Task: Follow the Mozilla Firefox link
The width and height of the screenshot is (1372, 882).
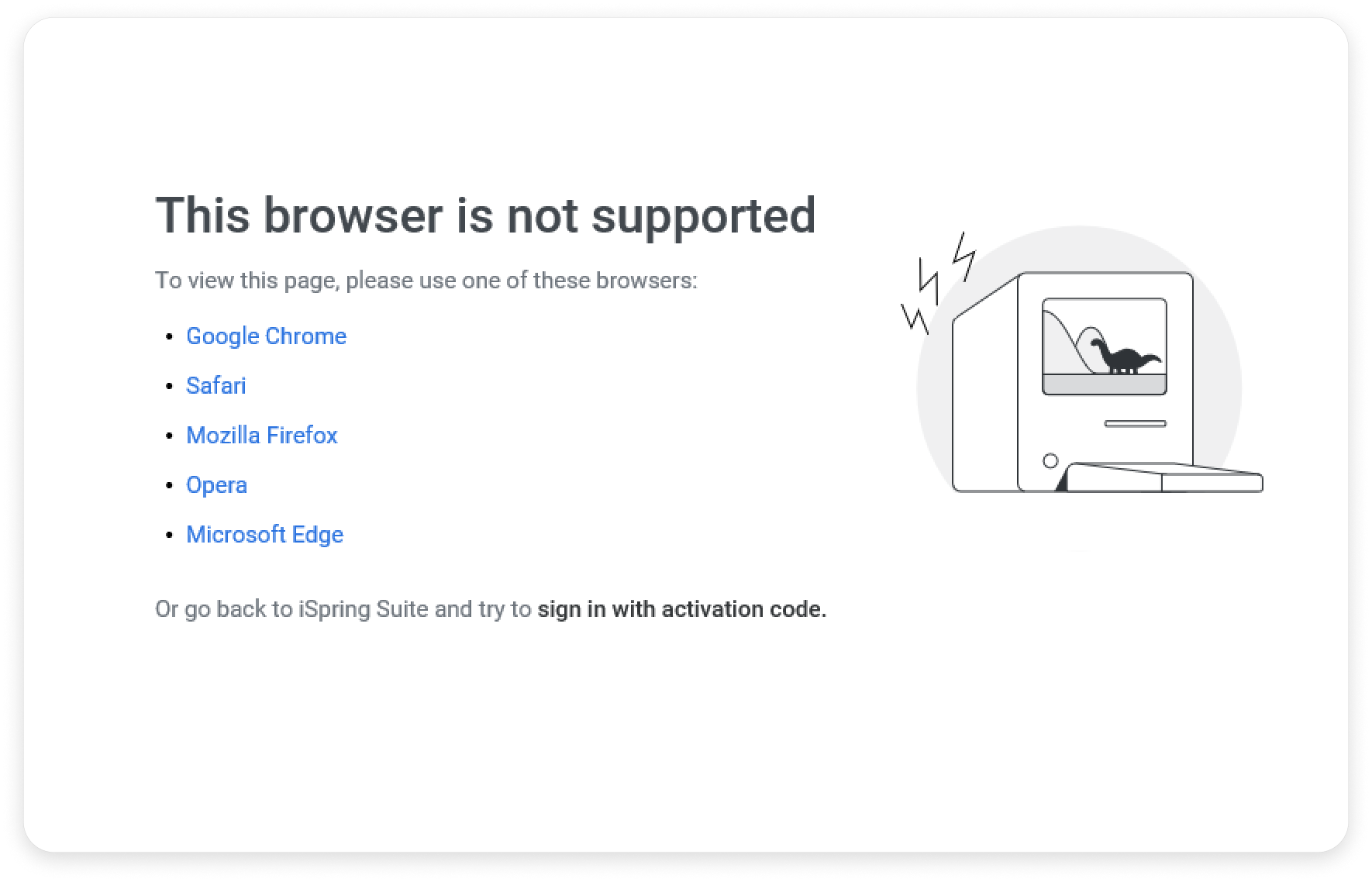Action: (x=261, y=436)
